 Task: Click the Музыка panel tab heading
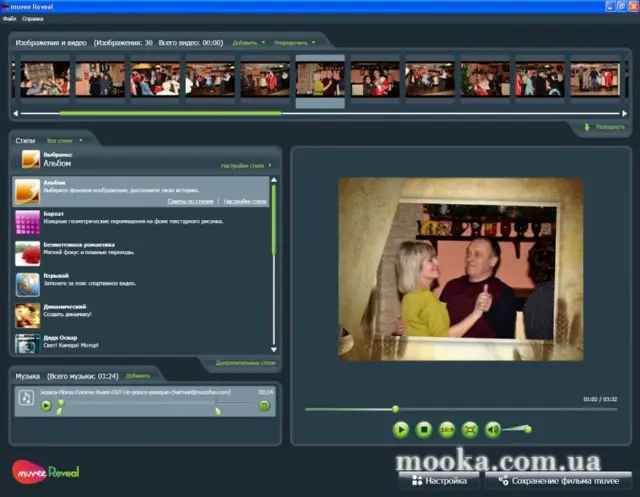pyautogui.click(x=27, y=376)
